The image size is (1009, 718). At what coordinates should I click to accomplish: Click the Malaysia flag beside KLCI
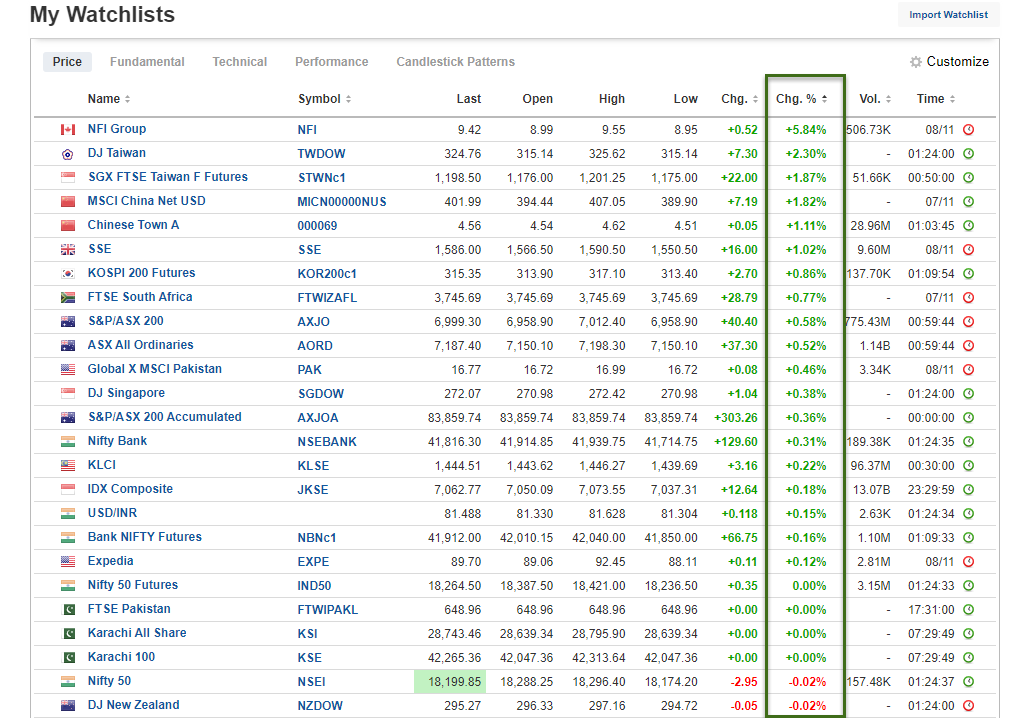coord(68,465)
